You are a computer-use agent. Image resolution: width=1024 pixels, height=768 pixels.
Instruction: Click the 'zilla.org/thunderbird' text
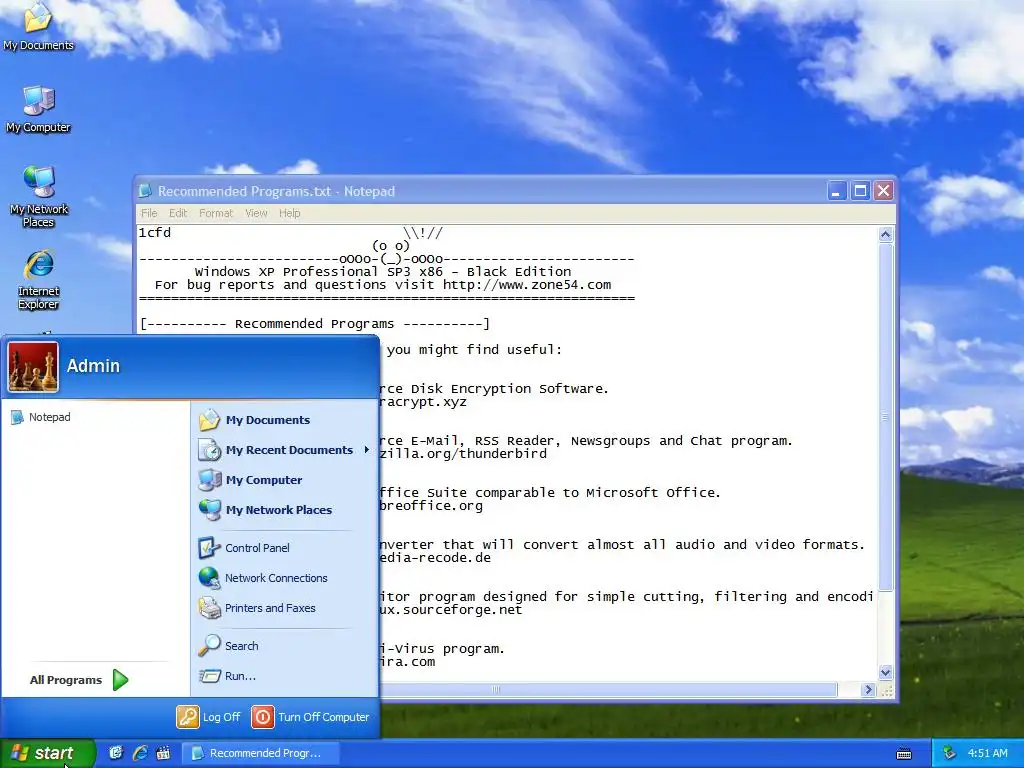tap(464, 454)
